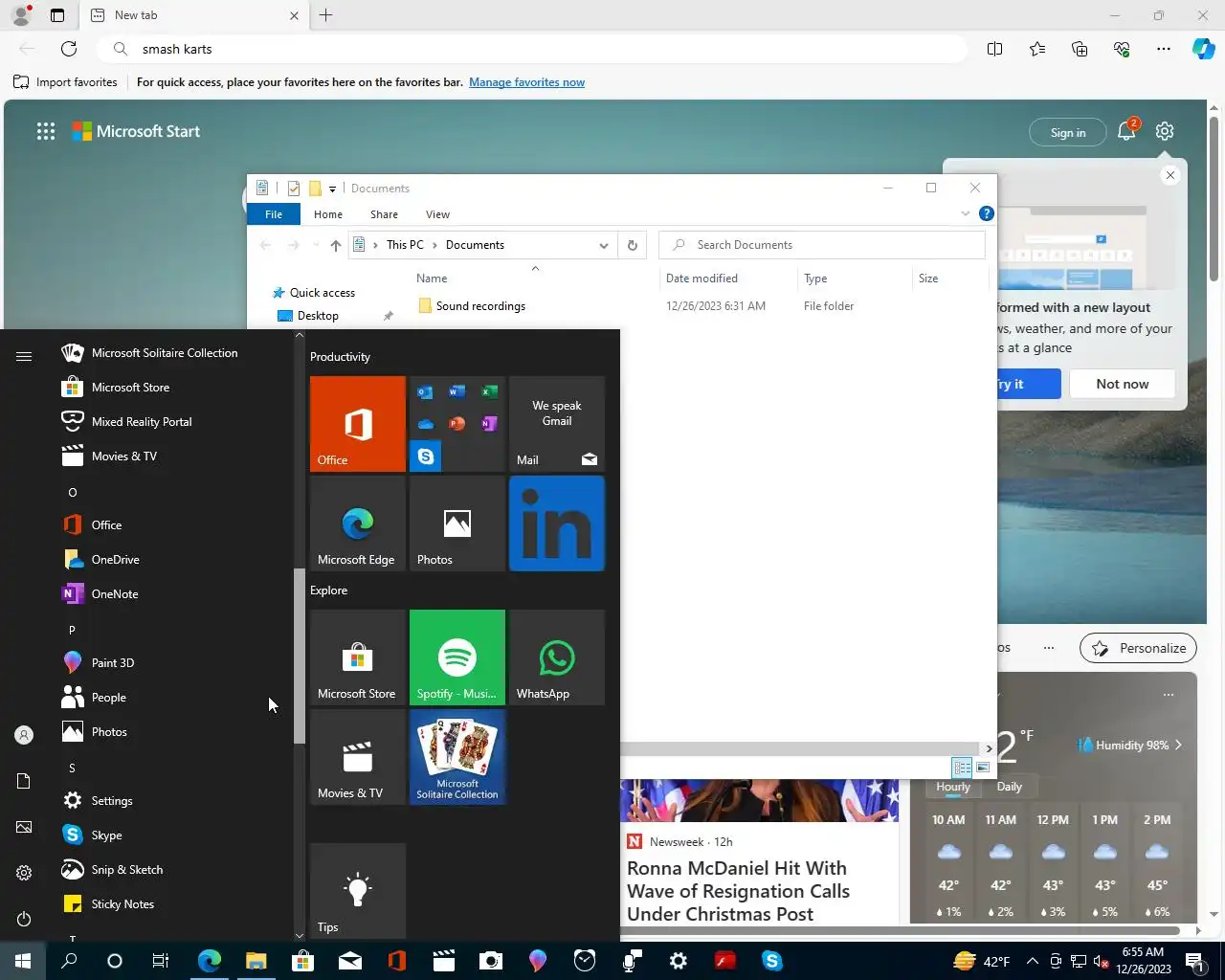
Task: Open the Ronna McDaniel news headline
Action: [x=738, y=891]
